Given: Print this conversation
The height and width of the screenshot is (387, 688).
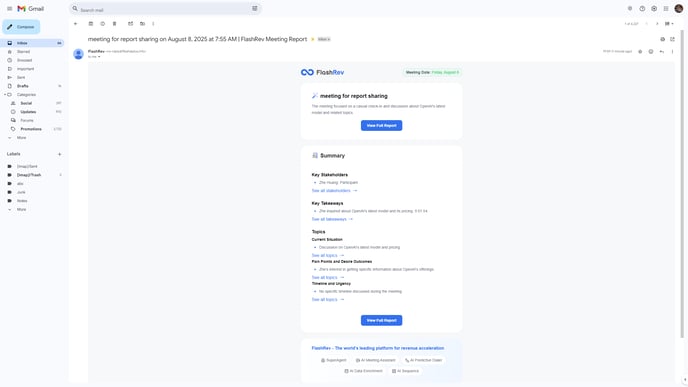Looking at the screenshot, I should pos(663,39).
